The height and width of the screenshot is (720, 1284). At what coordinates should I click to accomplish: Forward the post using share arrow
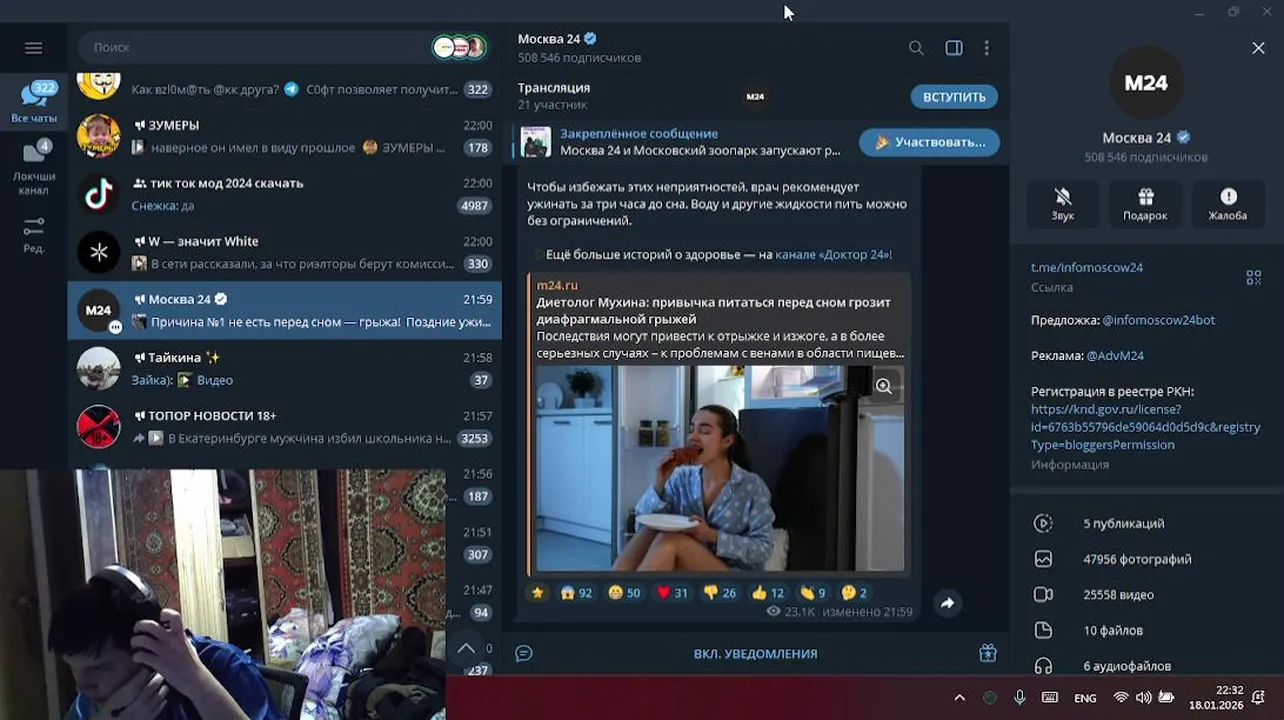pyautogui.click(x=947, y=603)
